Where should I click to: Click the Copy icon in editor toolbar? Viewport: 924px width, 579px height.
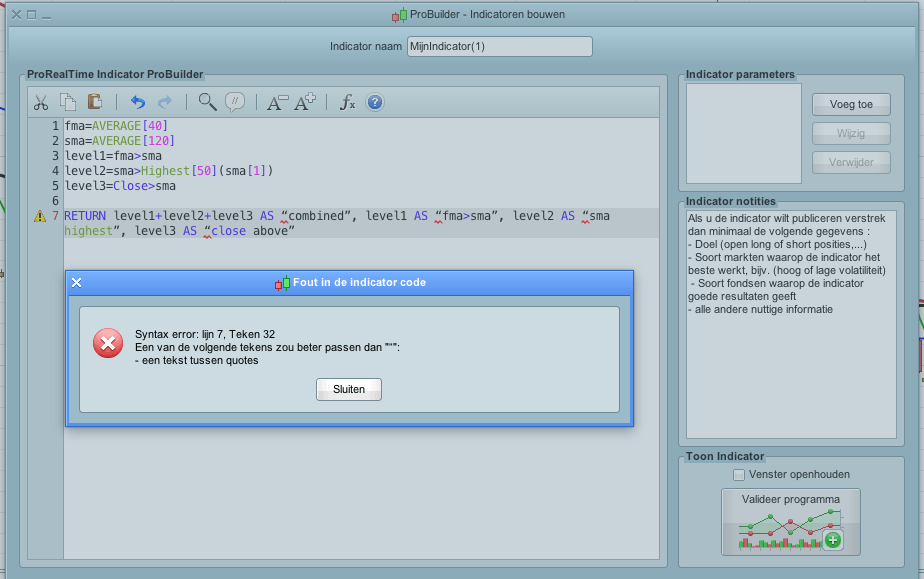68,102
